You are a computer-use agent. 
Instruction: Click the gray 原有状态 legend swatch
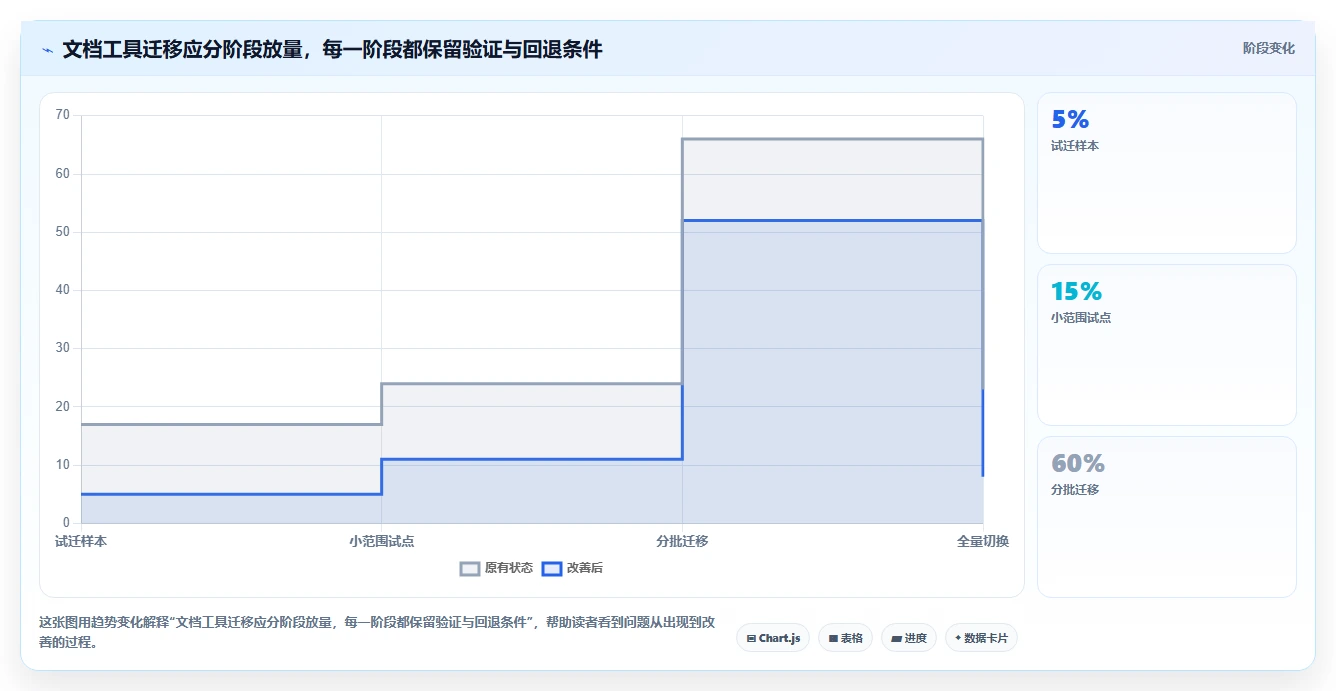[470, 568]
